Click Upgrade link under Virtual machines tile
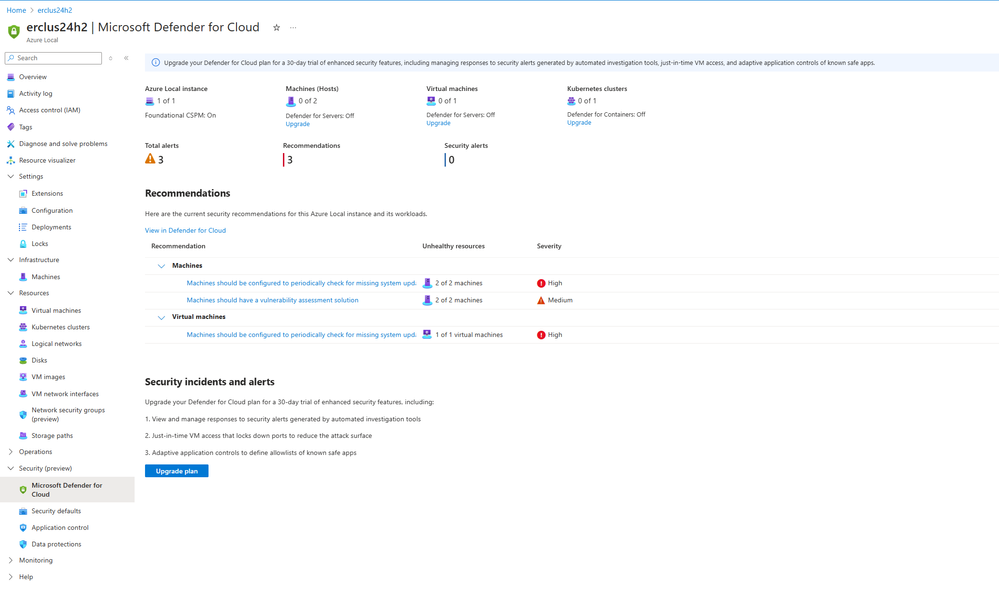The width and height of the screenshot is (999, 590). tap(438, 123)
